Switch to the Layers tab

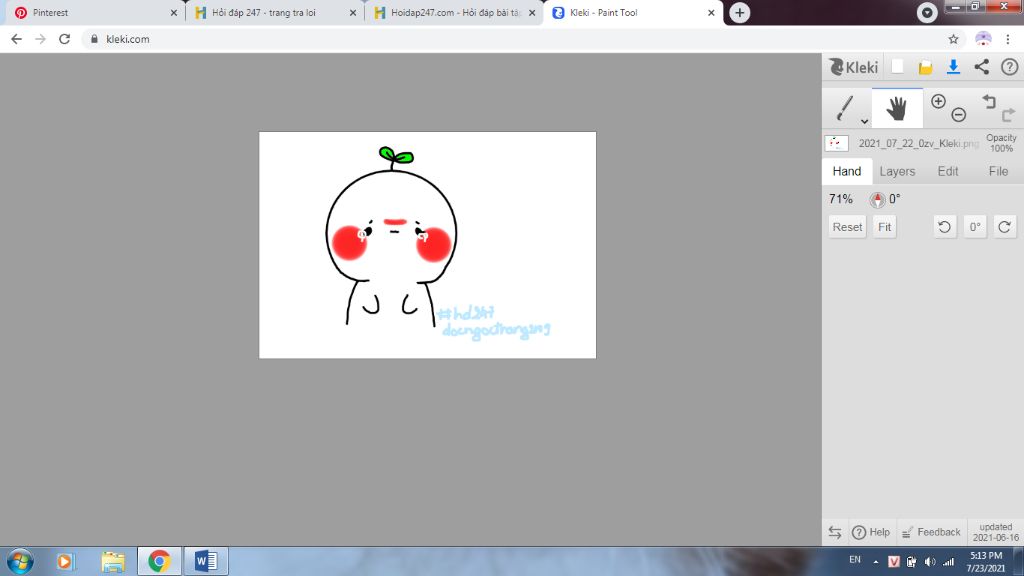point(897,171)
